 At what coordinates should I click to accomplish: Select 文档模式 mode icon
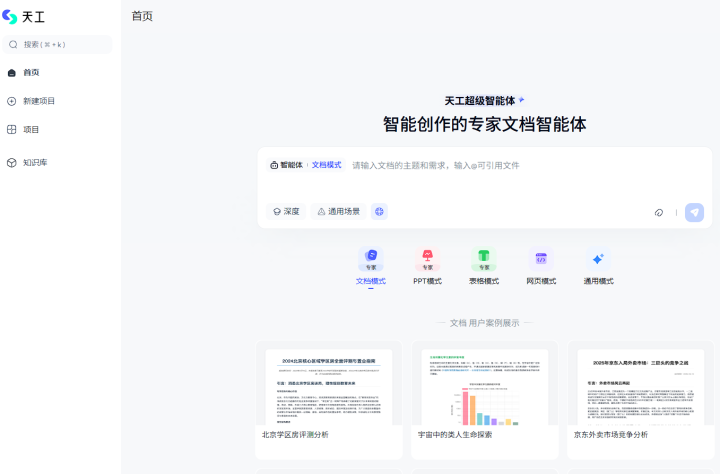coord(371,259)
